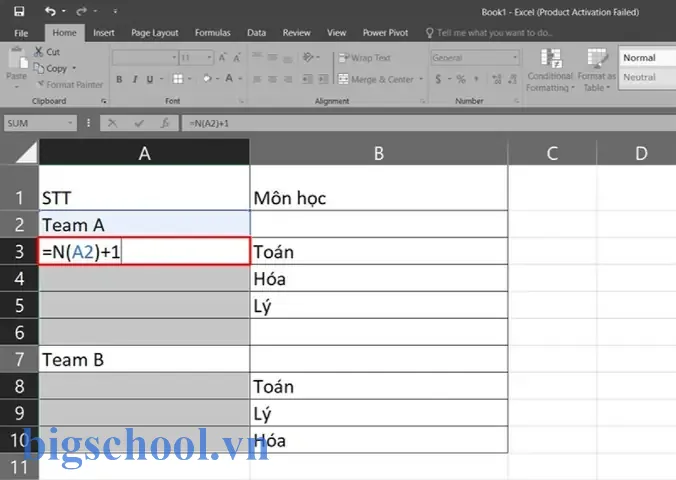Redo the action in the Quick Access Toolbar
This screenshot has width=676, height=480.
click(81, 11)
